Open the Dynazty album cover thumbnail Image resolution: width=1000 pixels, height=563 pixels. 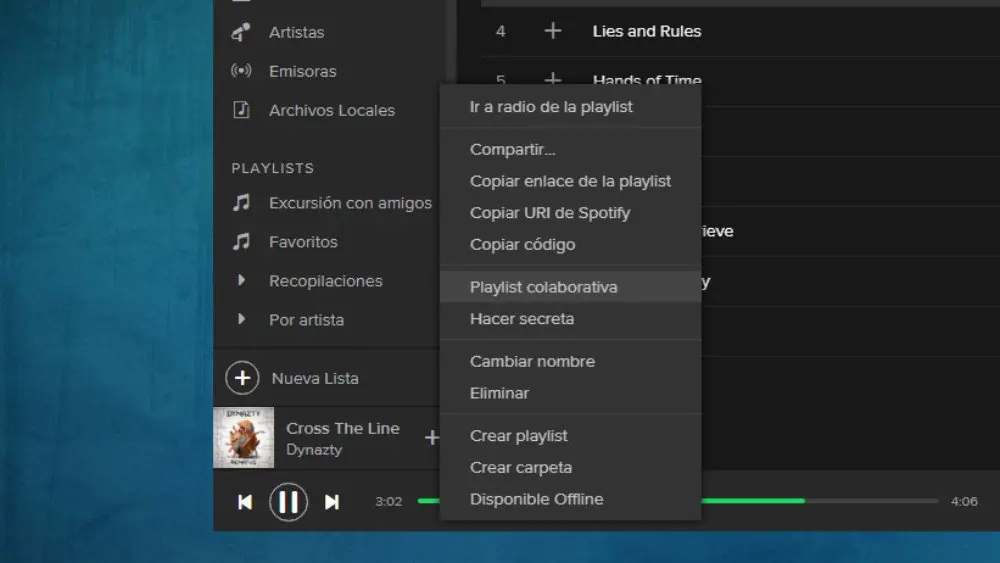click(x=244, y=437)
